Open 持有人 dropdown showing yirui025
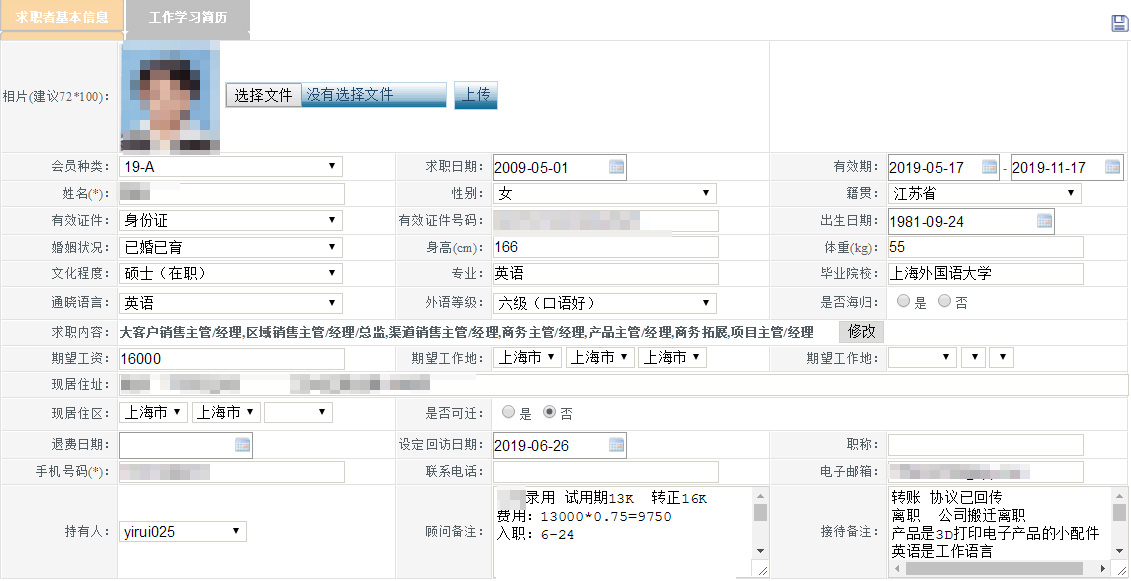This screenshot has height=581, width=1131. [183, 532]
